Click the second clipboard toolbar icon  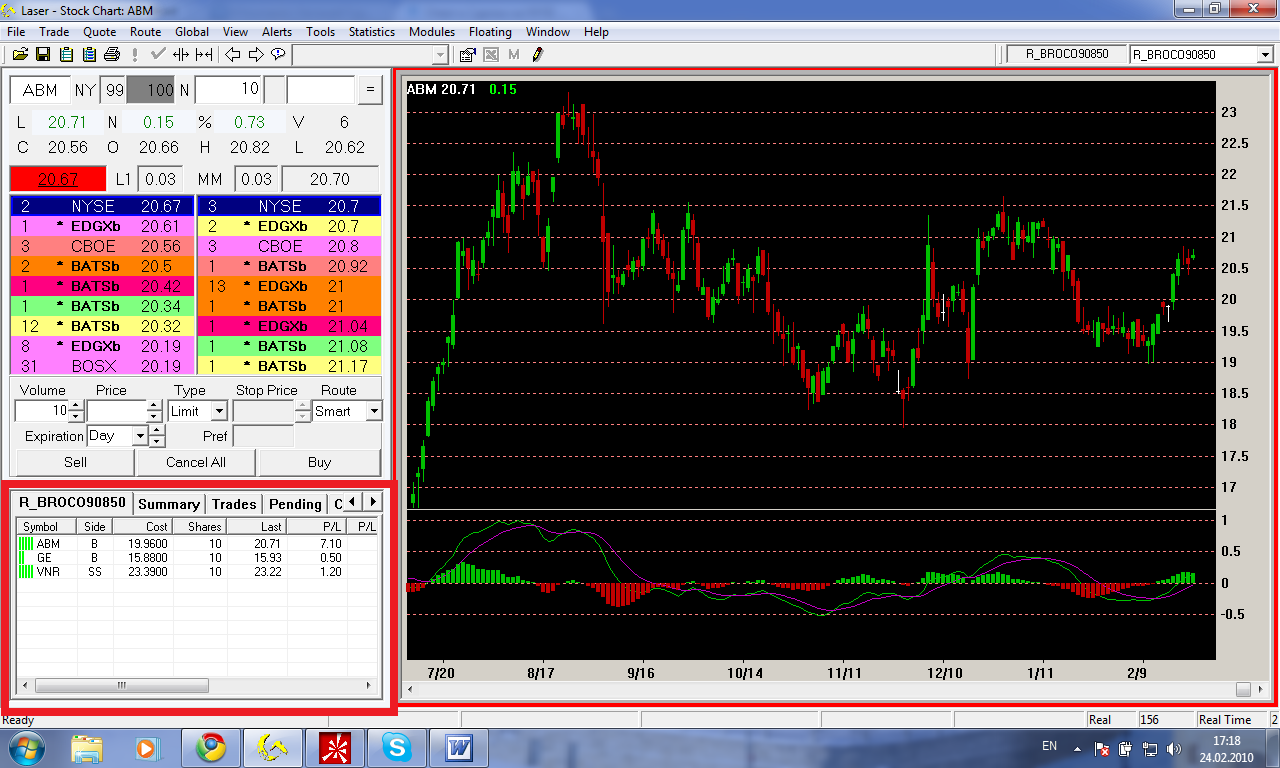click(89, 54)
